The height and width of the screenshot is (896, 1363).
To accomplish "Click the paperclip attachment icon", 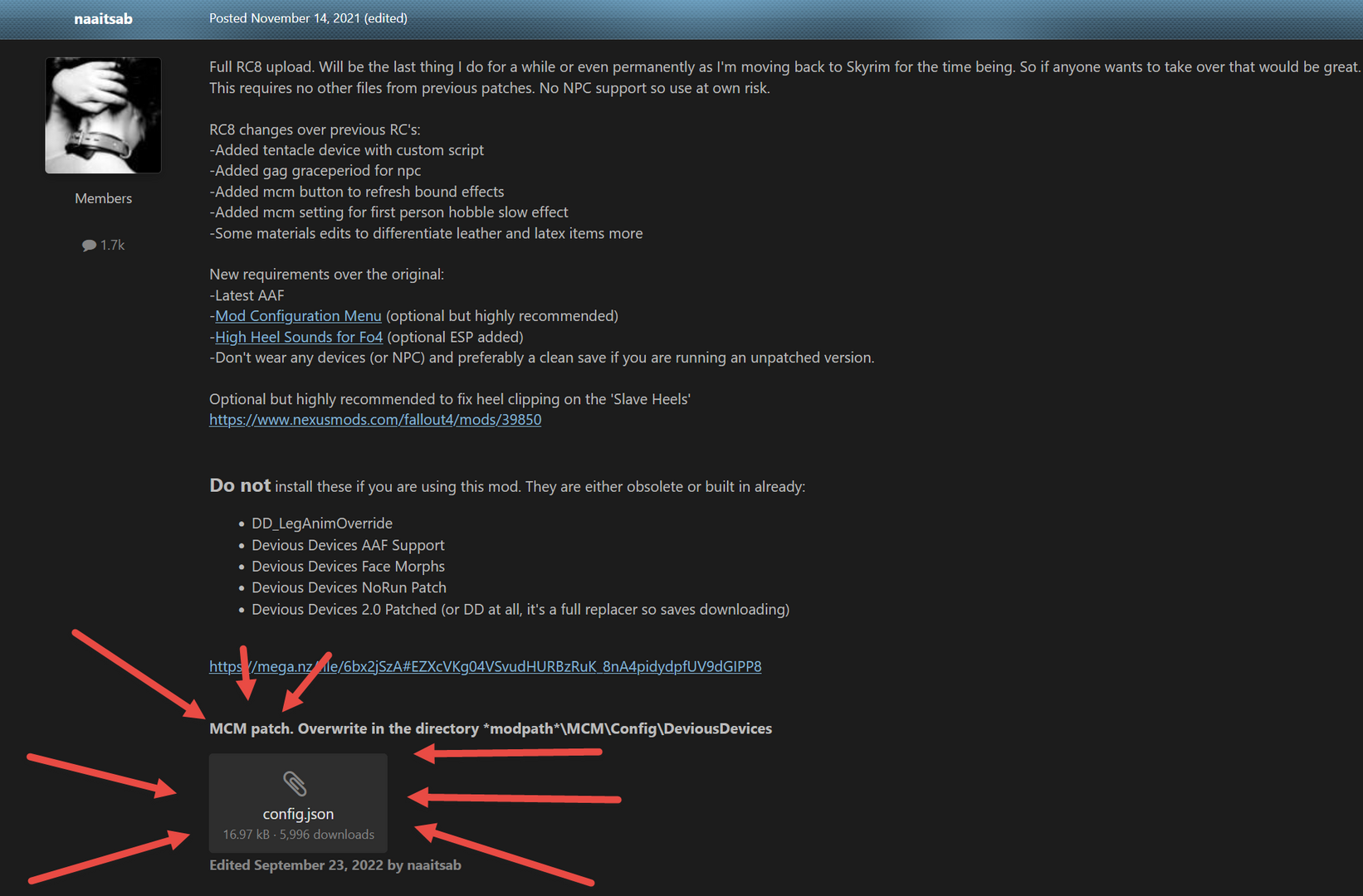I will click(x=295, y=783).
